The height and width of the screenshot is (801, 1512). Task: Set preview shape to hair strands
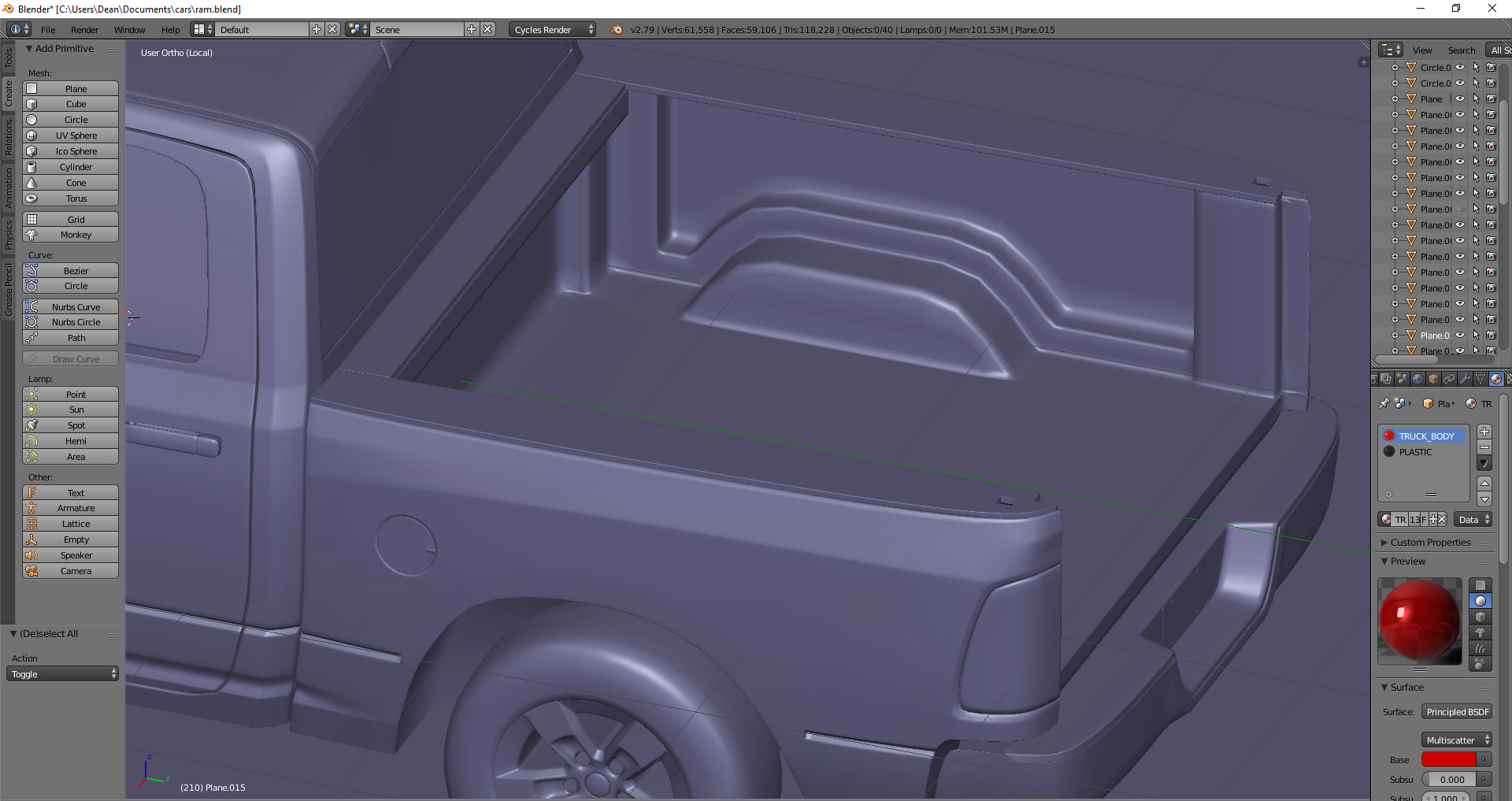pos(1480,648)
